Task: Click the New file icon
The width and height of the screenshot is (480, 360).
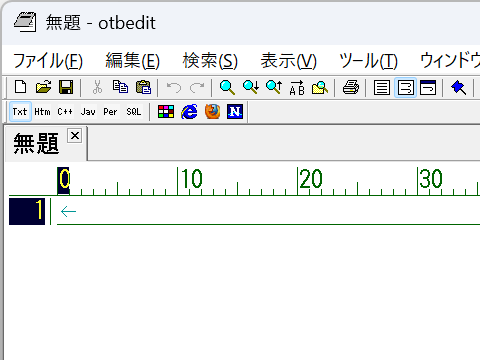Action: (x=21, y=87)
